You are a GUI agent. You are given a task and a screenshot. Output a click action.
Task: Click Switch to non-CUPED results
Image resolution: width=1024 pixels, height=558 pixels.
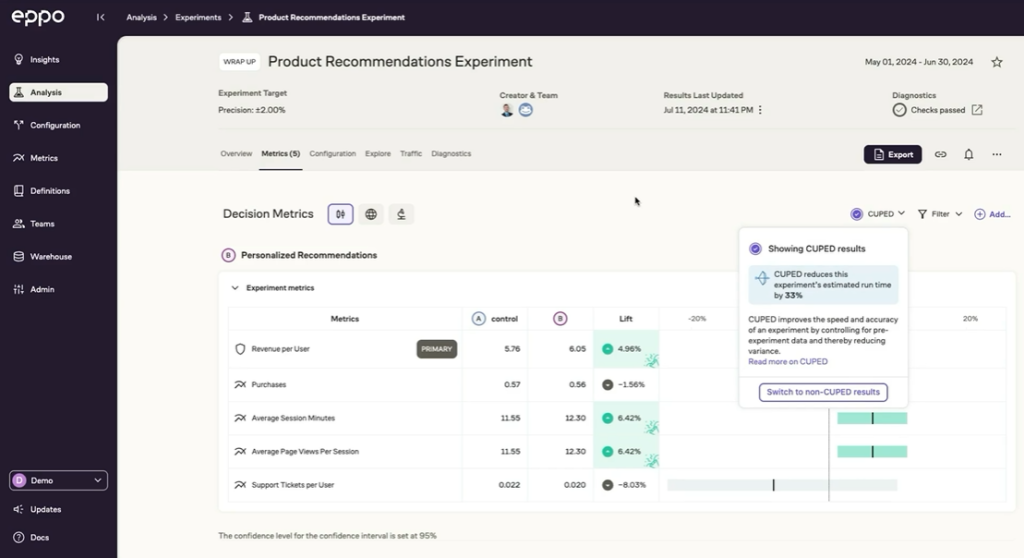pos(823,392)
